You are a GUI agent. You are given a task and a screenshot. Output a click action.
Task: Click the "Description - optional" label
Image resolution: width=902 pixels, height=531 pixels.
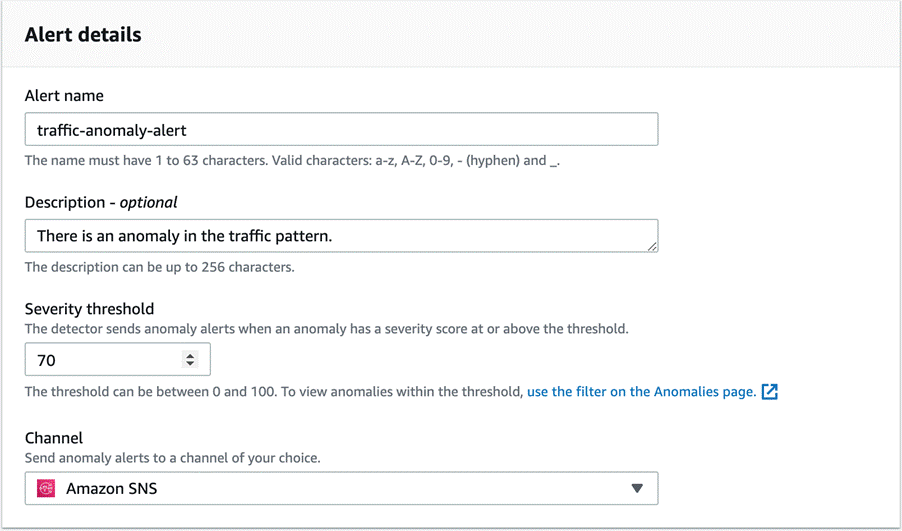[101, 202]
